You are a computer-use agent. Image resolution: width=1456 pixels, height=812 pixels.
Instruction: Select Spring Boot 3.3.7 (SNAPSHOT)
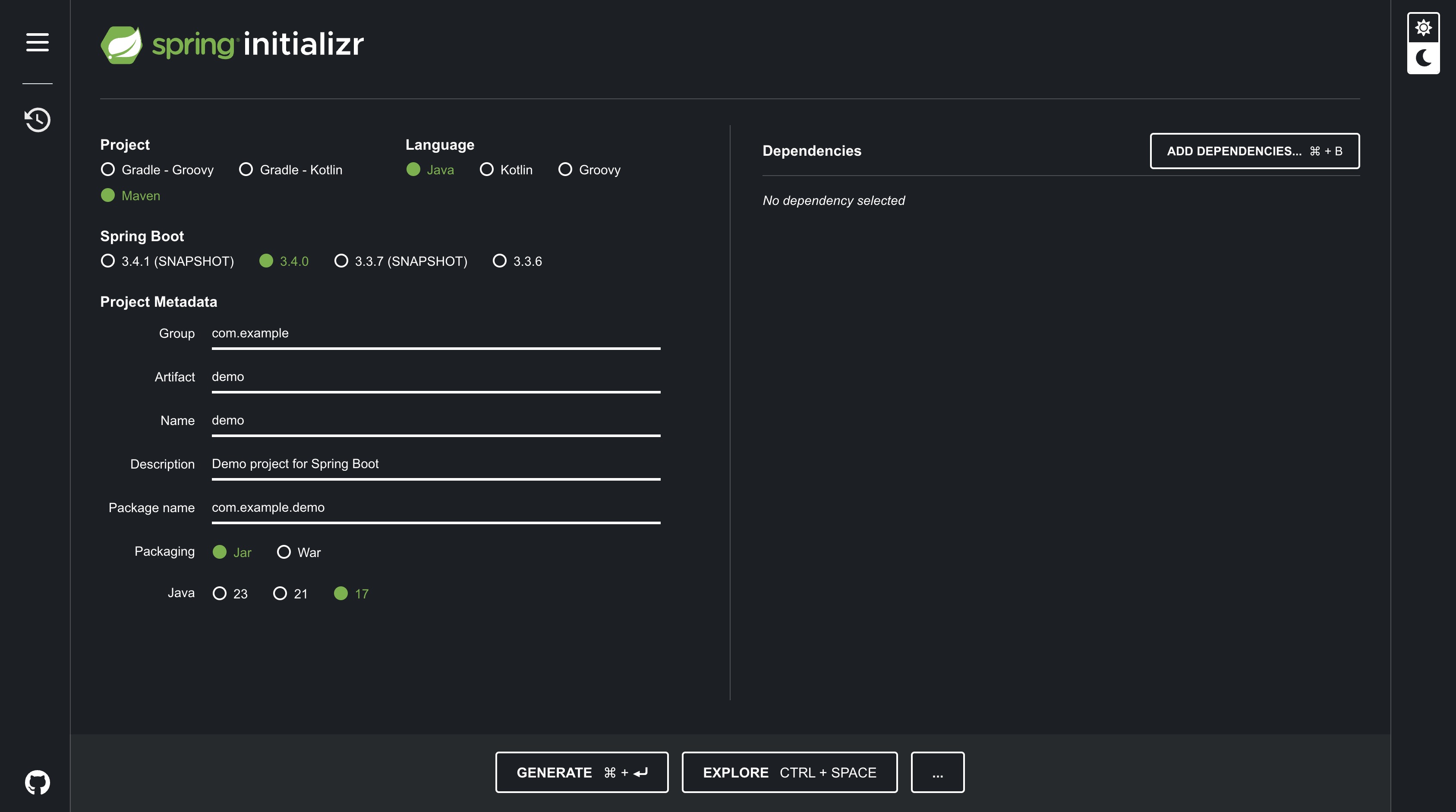pyautogui.click(x=401, y=261)
